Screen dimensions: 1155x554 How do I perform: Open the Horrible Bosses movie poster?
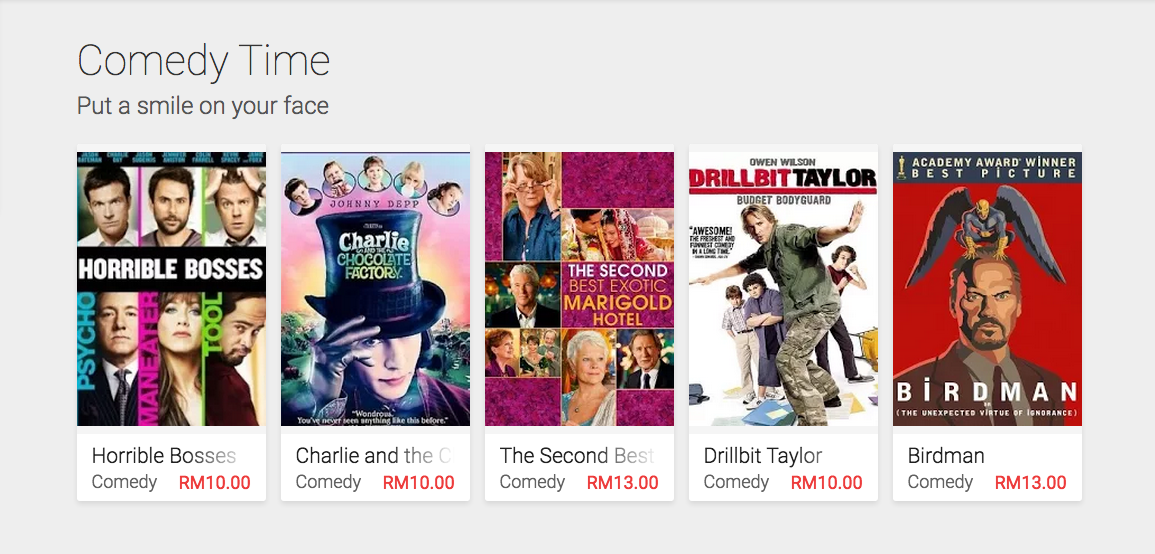[x=171, y=288]
